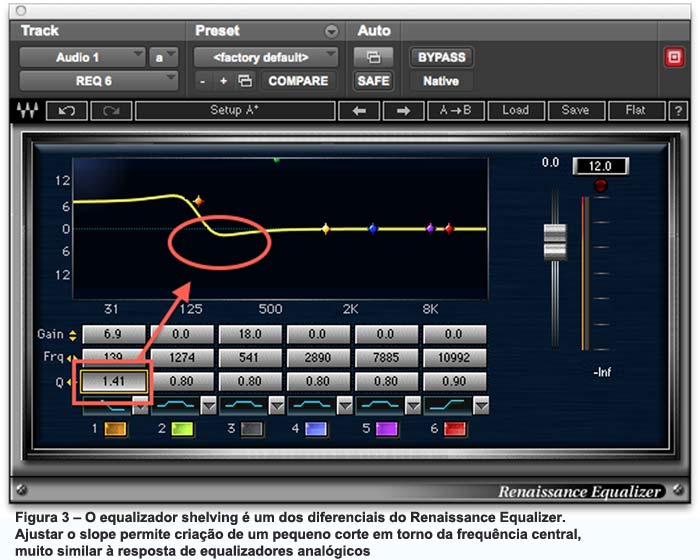Screen dimensions: 700x560
Task: Click band 4 bell filter shape icon
Action: (312, 405)
